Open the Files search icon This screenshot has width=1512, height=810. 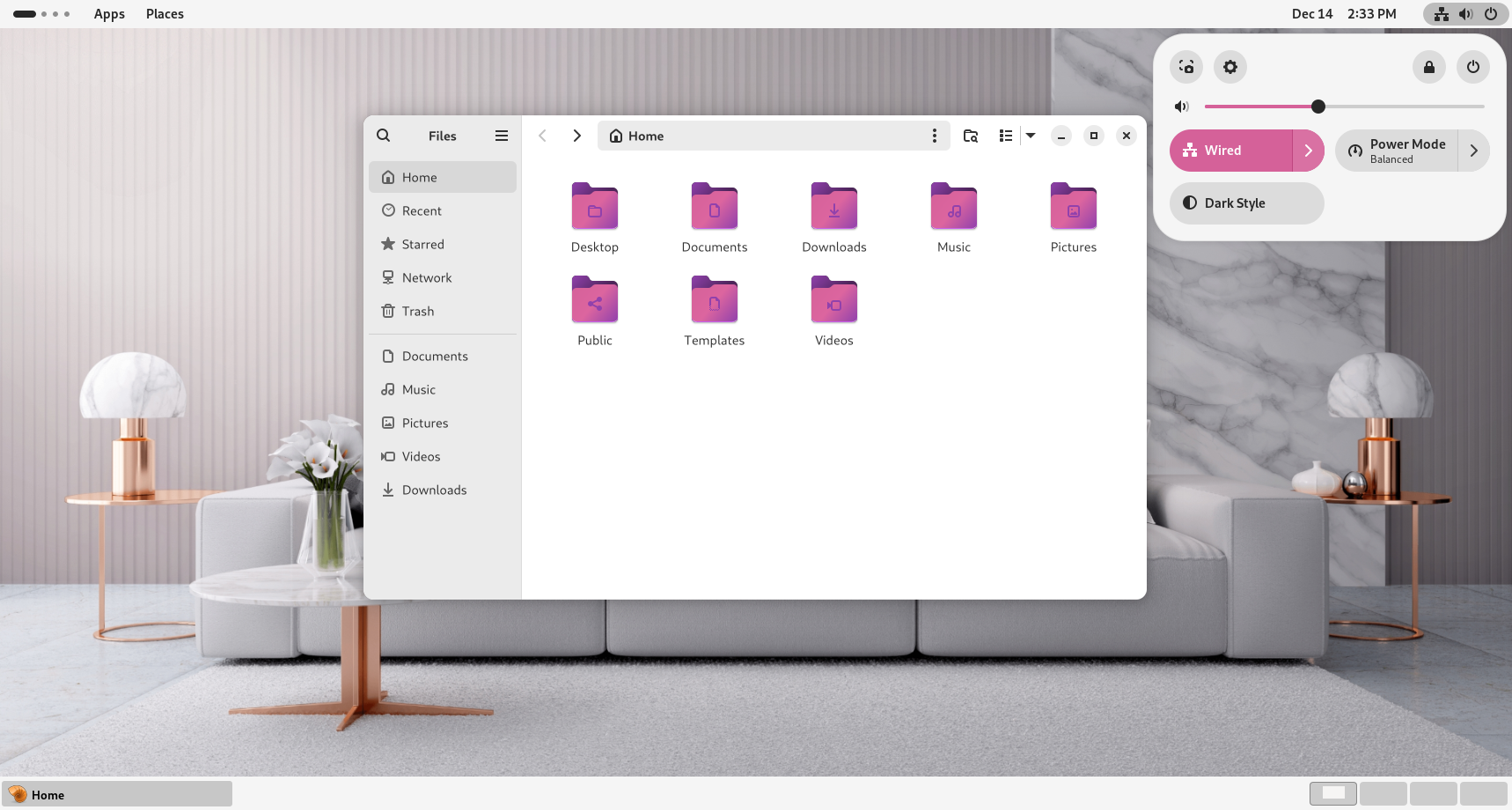[x=384, y=136]
